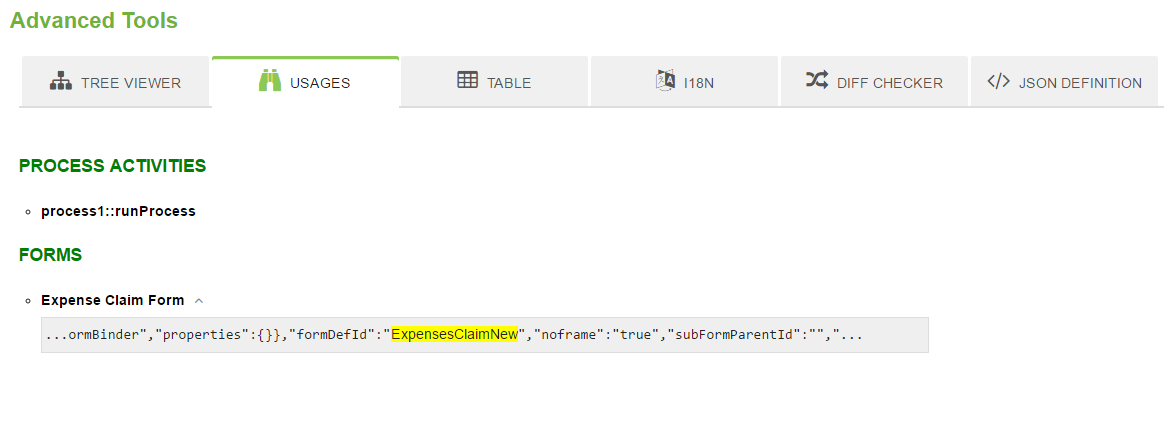Click the Forms section heading
This screenshot has width=1164, height=448.
[x=50, y=255]
